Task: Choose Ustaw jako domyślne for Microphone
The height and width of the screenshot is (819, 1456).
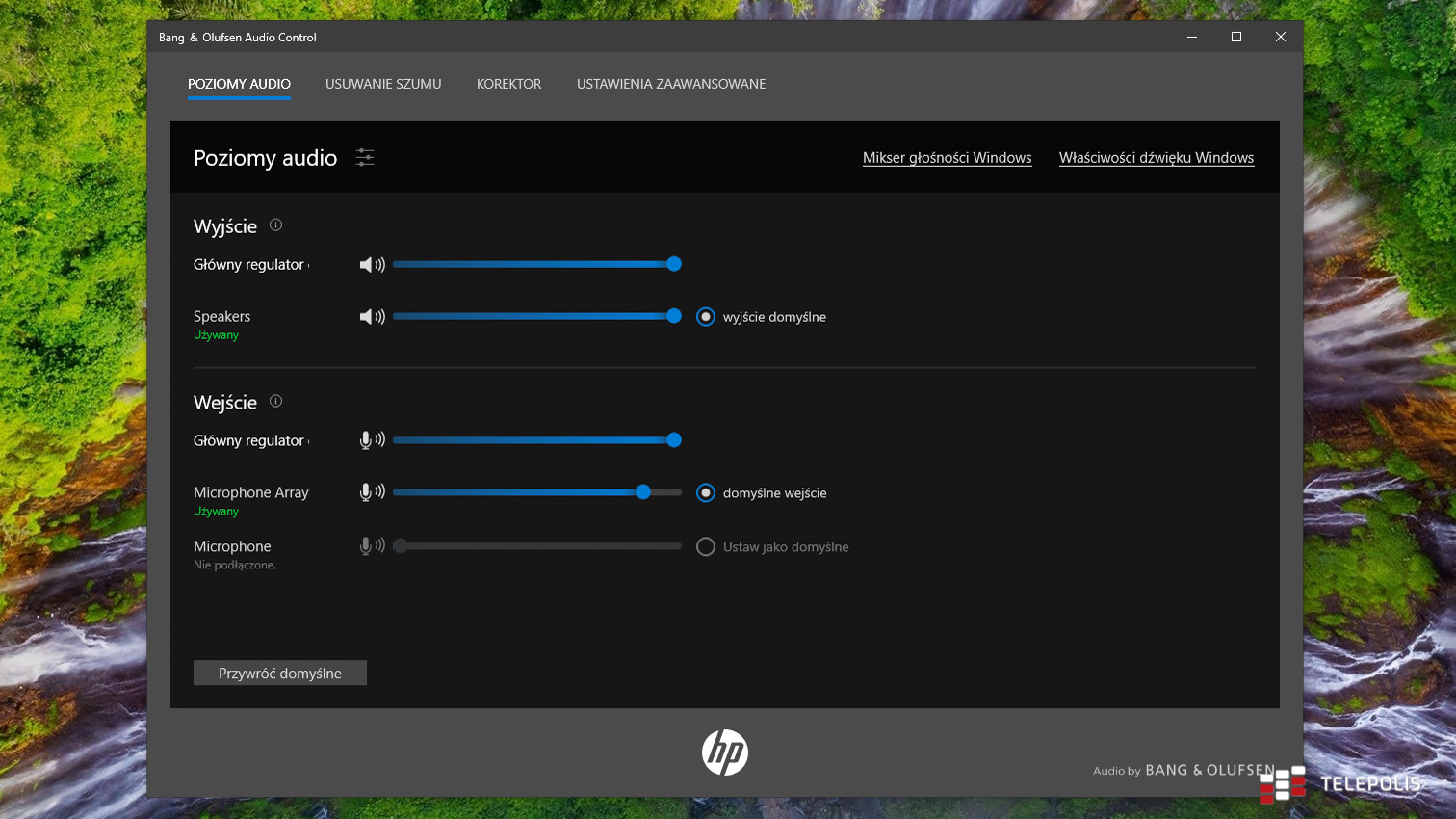Action: [706, 547]
